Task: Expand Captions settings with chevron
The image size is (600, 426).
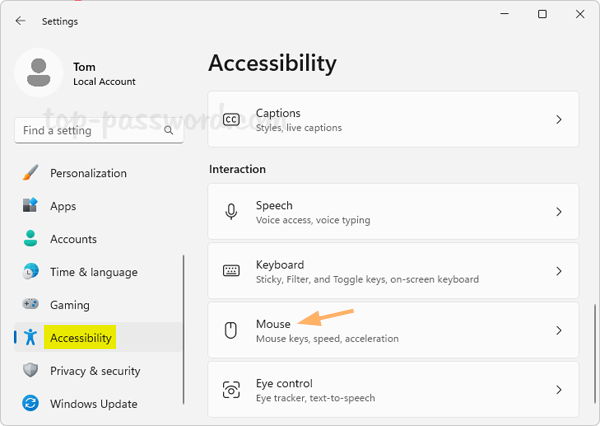Action: click(x=558, y=120)
